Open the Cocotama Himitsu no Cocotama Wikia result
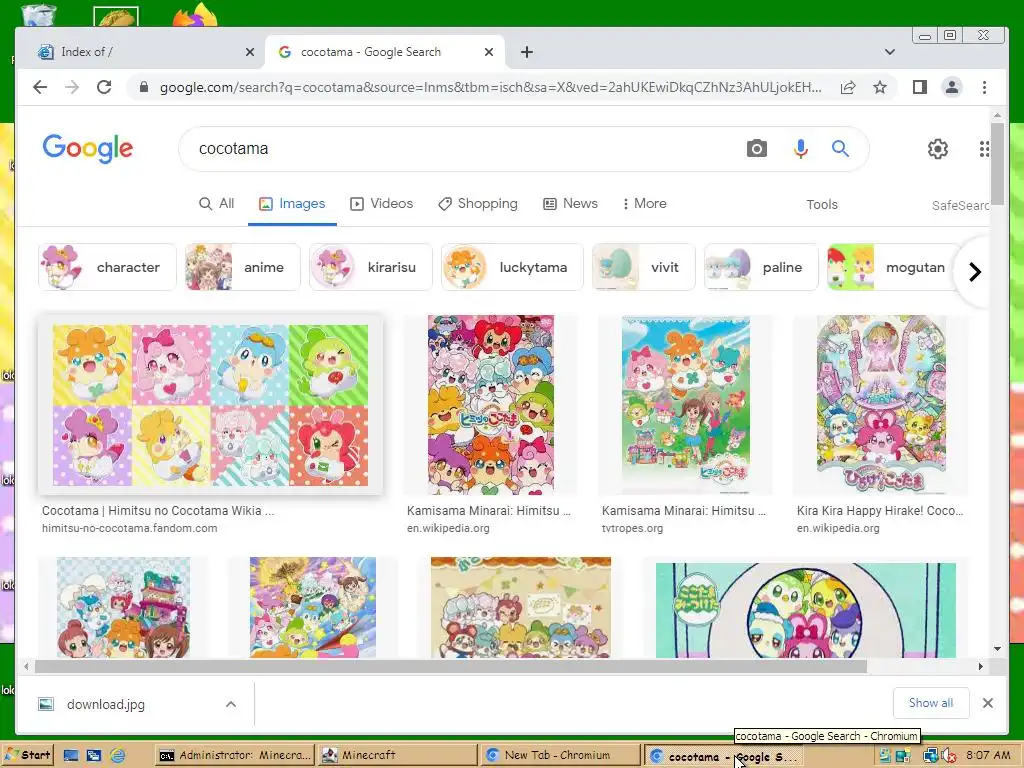The width and height of the screenshot is (1024, 768). [158, 511]
